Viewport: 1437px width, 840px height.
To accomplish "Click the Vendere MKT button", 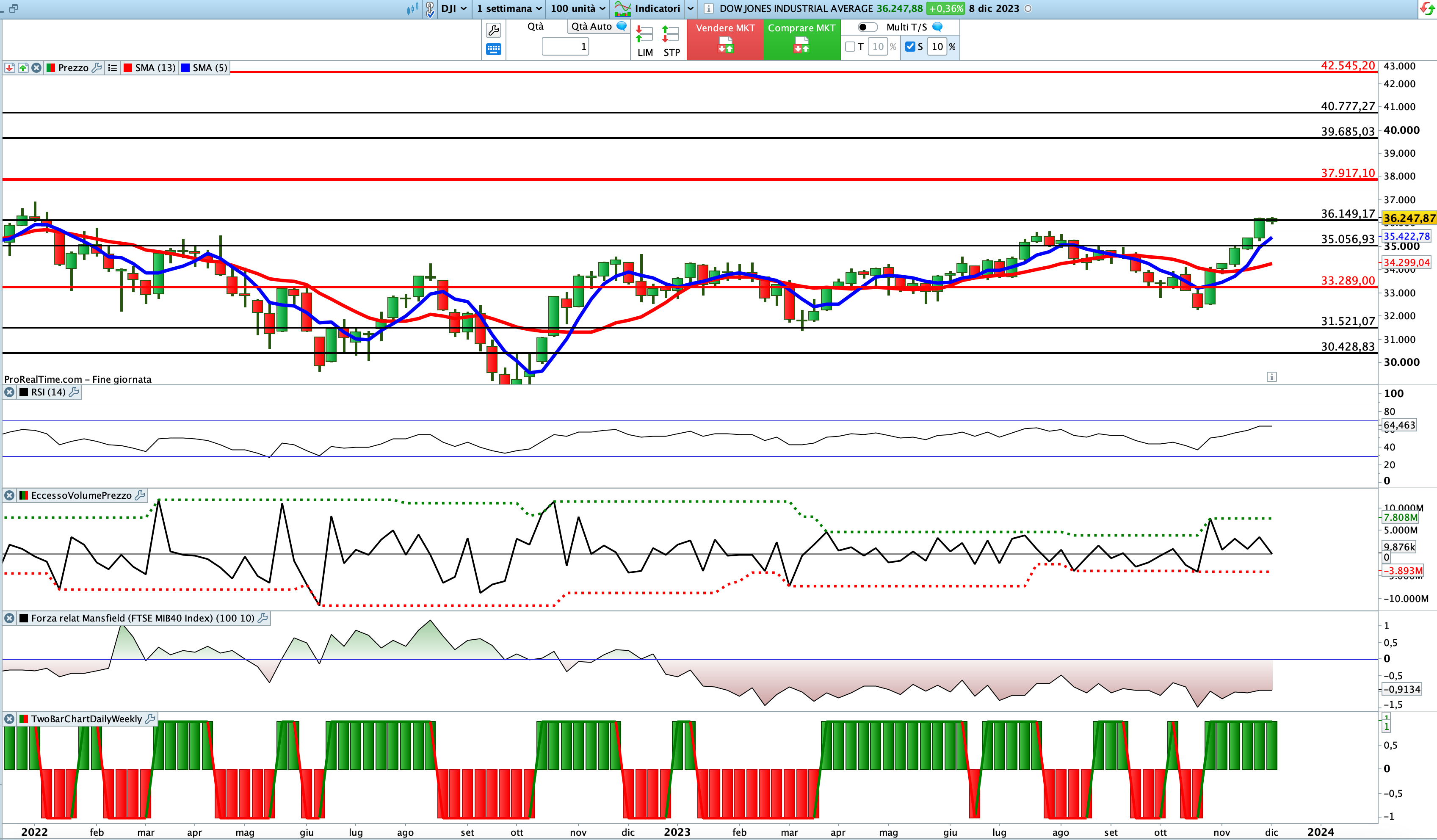I will (725, 39).
